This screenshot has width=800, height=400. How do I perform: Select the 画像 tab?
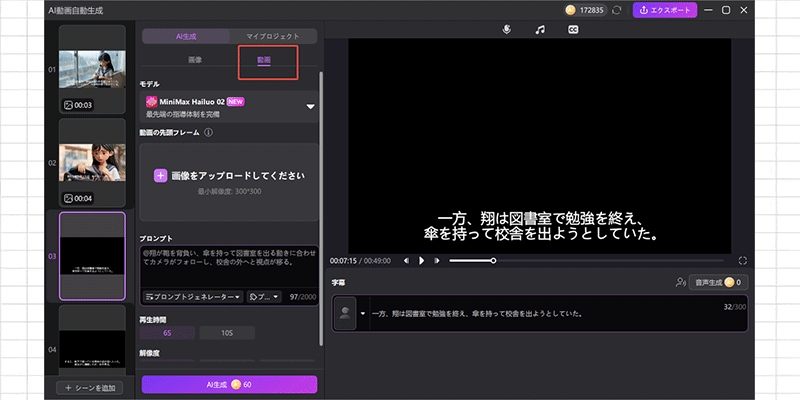(195, 60)
